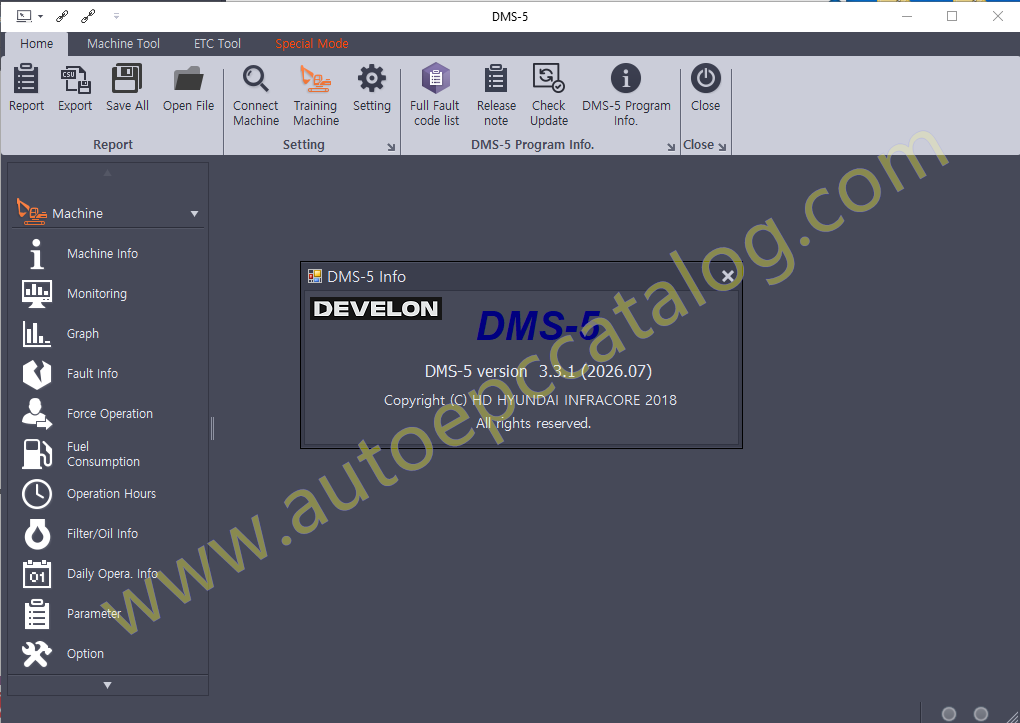Expand DMS-5 Program Info group launcher
Screen dimensions: 1020x723
(x=671, y=147)
